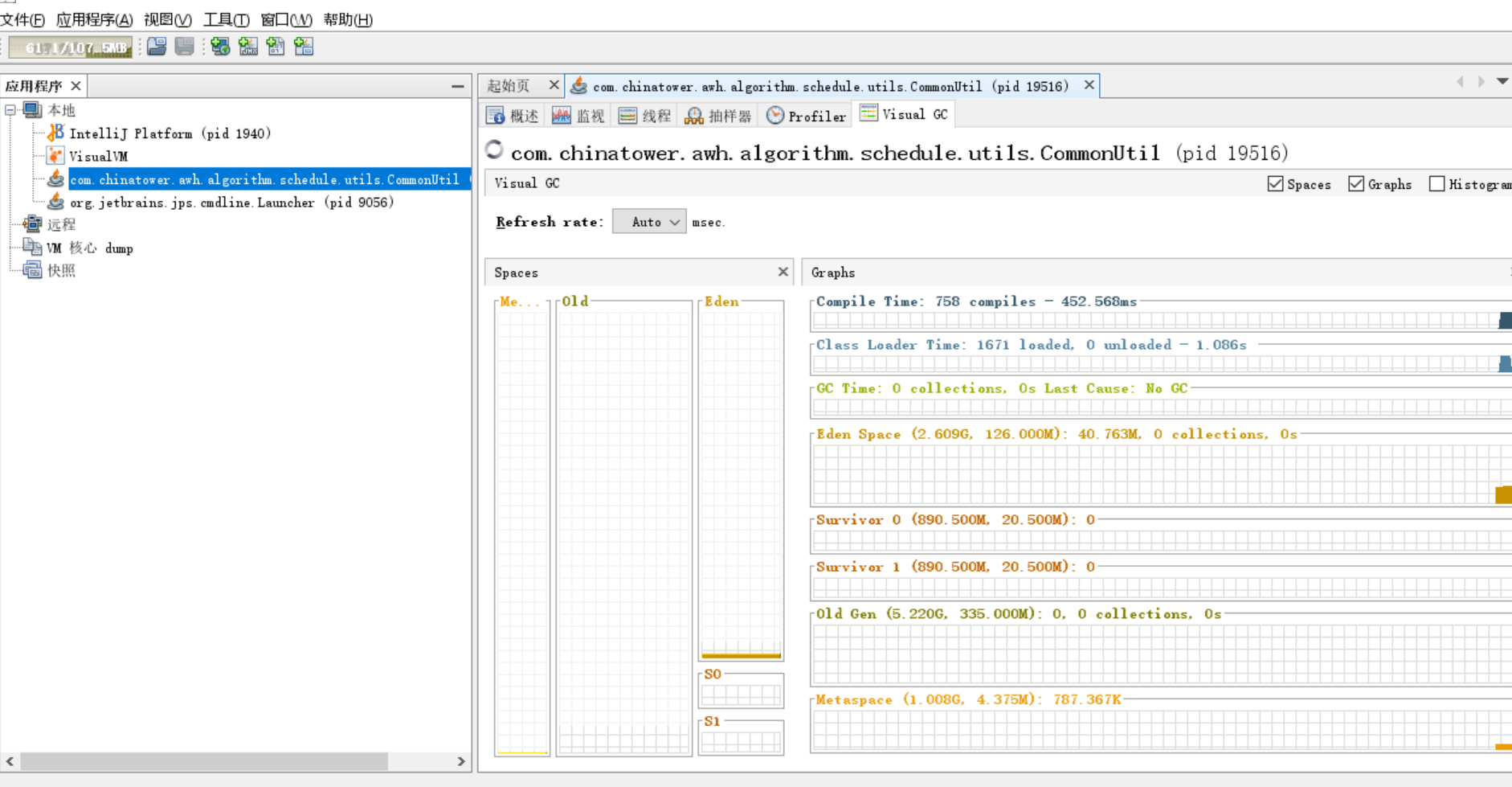Enable the Histogram checkbox

1436,184
